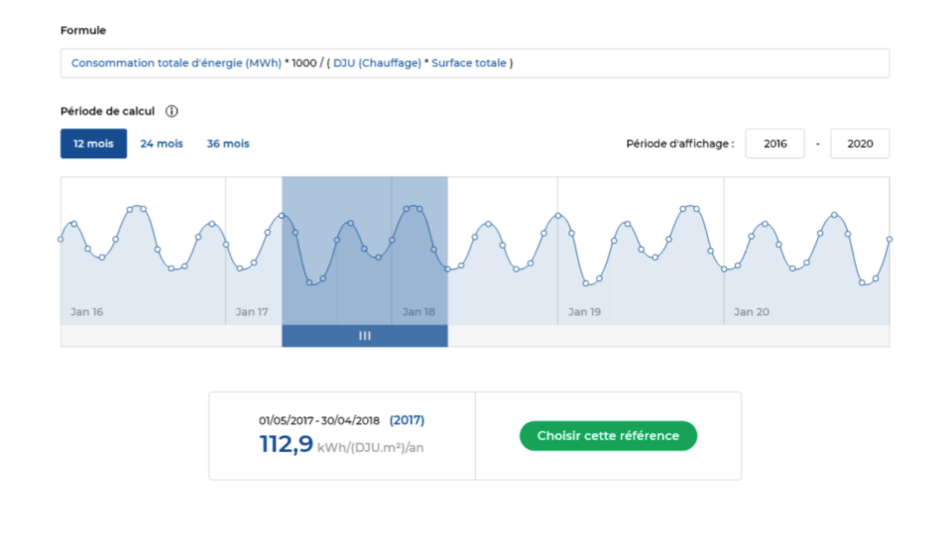Click the Jan 20 label on chart

click(x=751, y=312)
